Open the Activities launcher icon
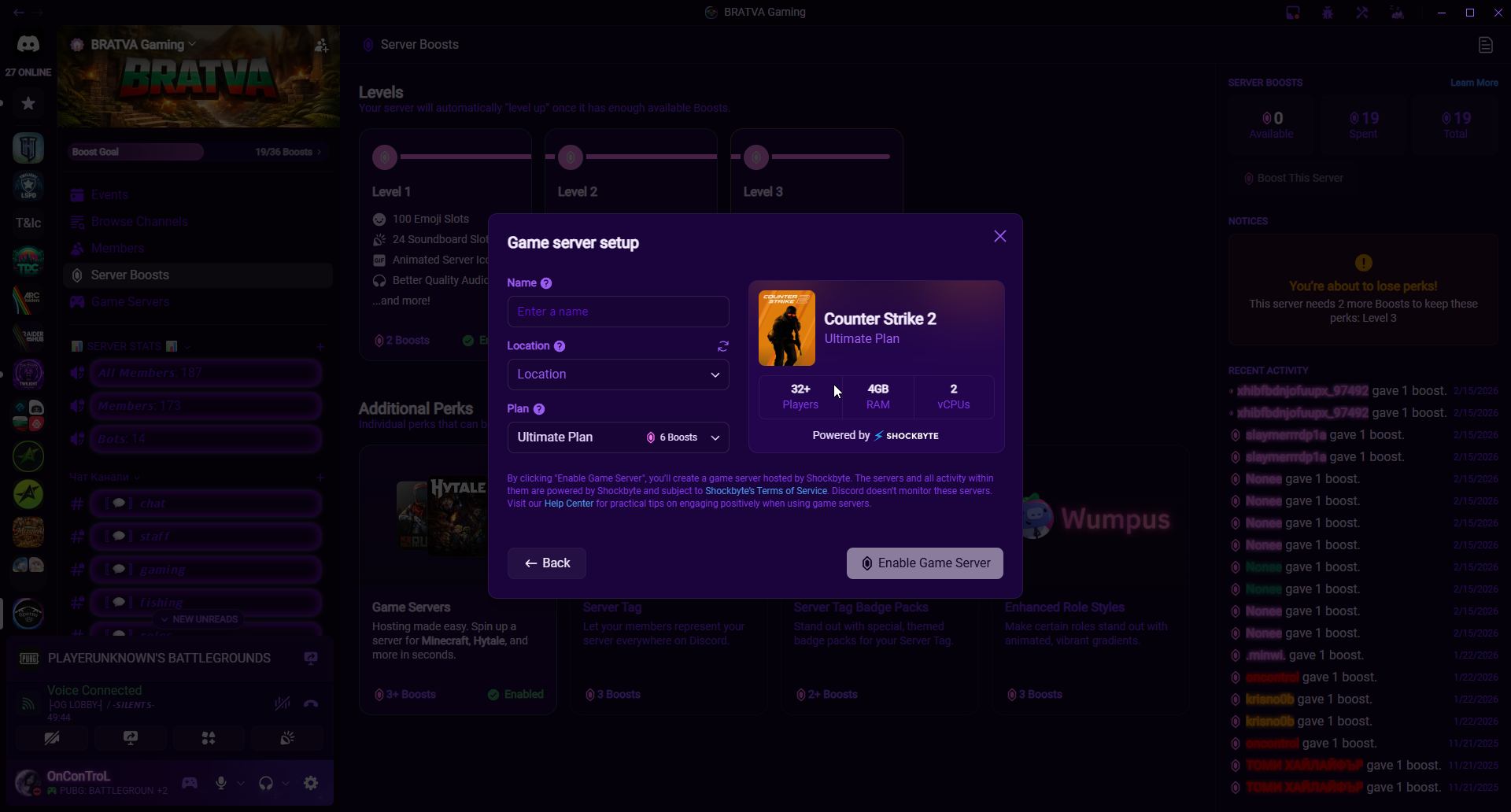 pos(209,738)
